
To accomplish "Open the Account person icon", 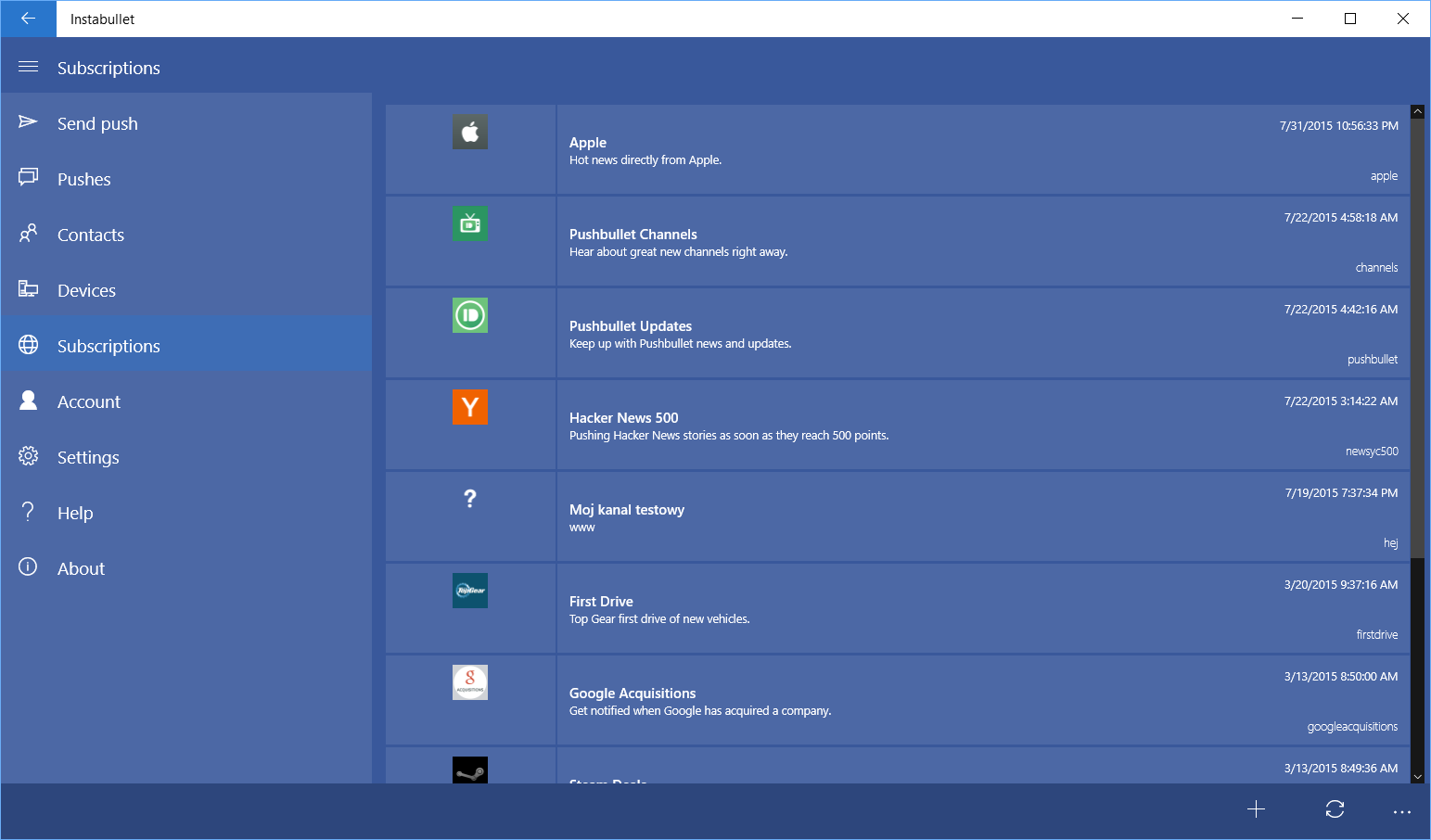I will tap(28, 401).
